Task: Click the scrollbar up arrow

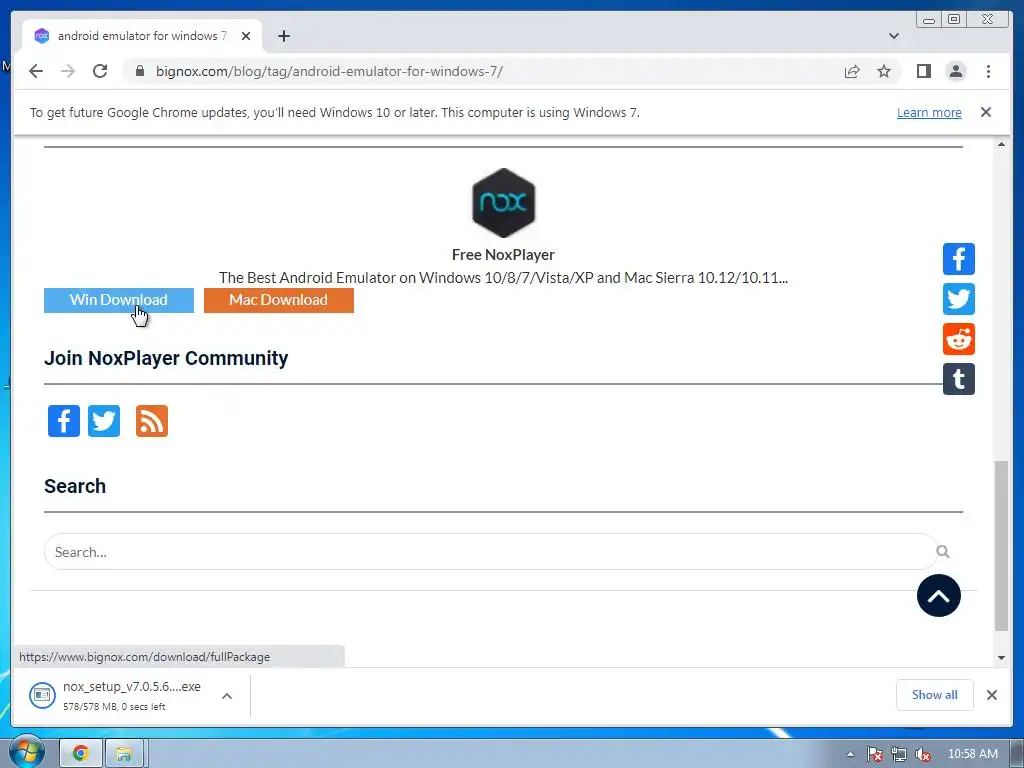Action: click(x=1001, y=144)
